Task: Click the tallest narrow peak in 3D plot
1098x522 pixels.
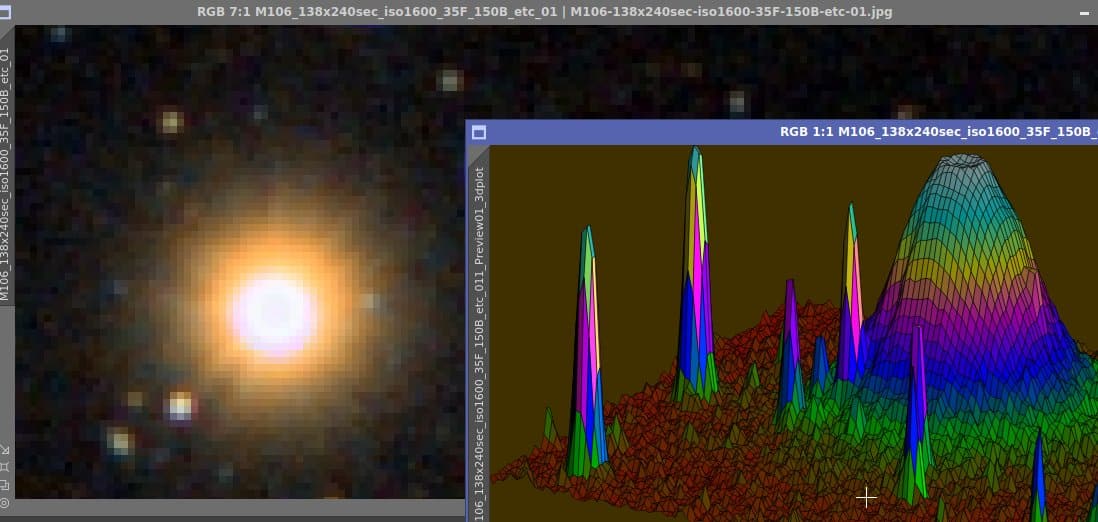Action: (695, 273)
